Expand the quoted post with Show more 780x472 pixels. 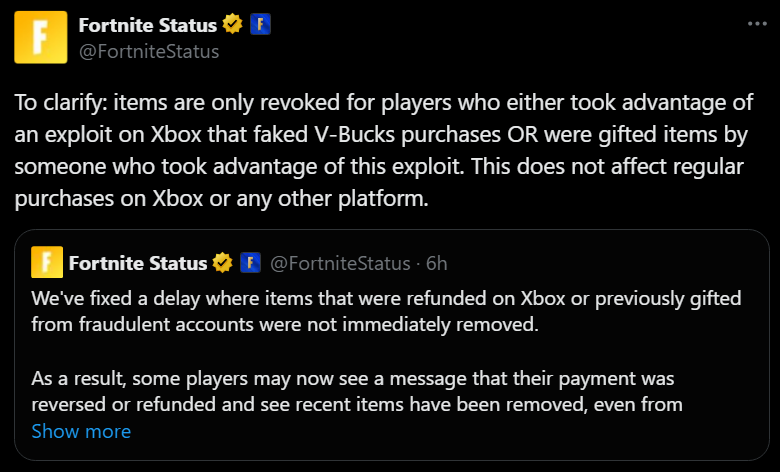point(81,431)
